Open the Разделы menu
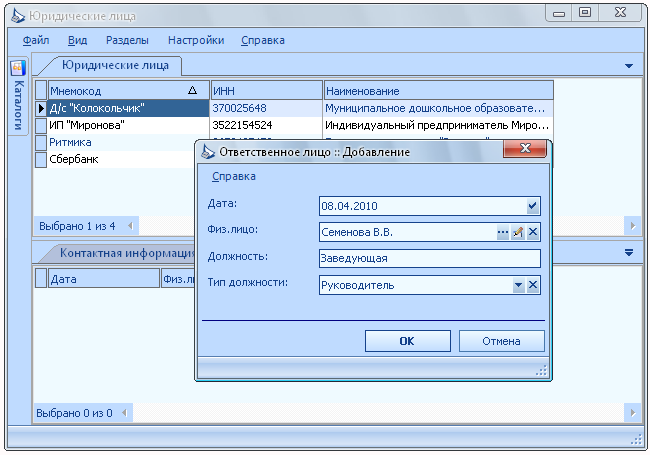The image size is (650, 455). coord(127,40)
